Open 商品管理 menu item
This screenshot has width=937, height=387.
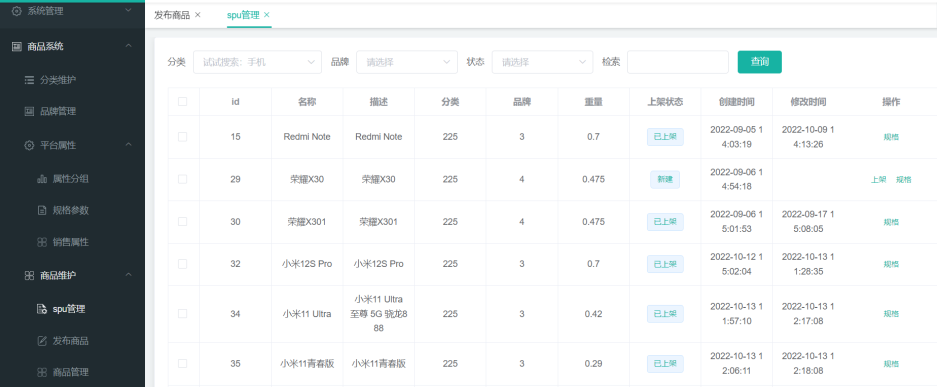71,372
